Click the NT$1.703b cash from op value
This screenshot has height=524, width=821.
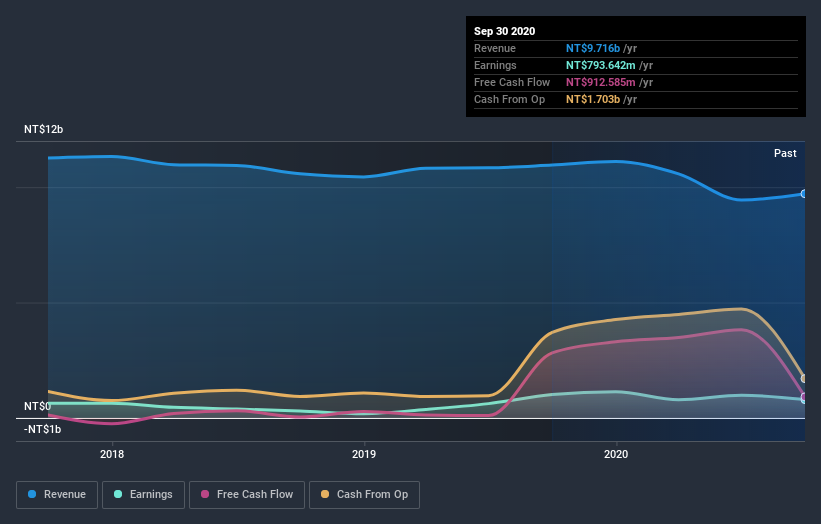pos(593,99)
